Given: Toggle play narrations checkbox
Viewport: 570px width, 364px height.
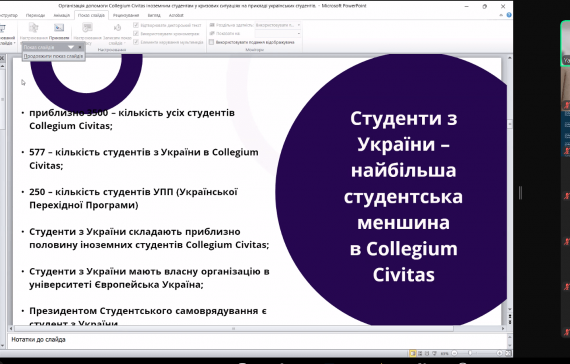Looking at the screenshot, I should [136, 25].
